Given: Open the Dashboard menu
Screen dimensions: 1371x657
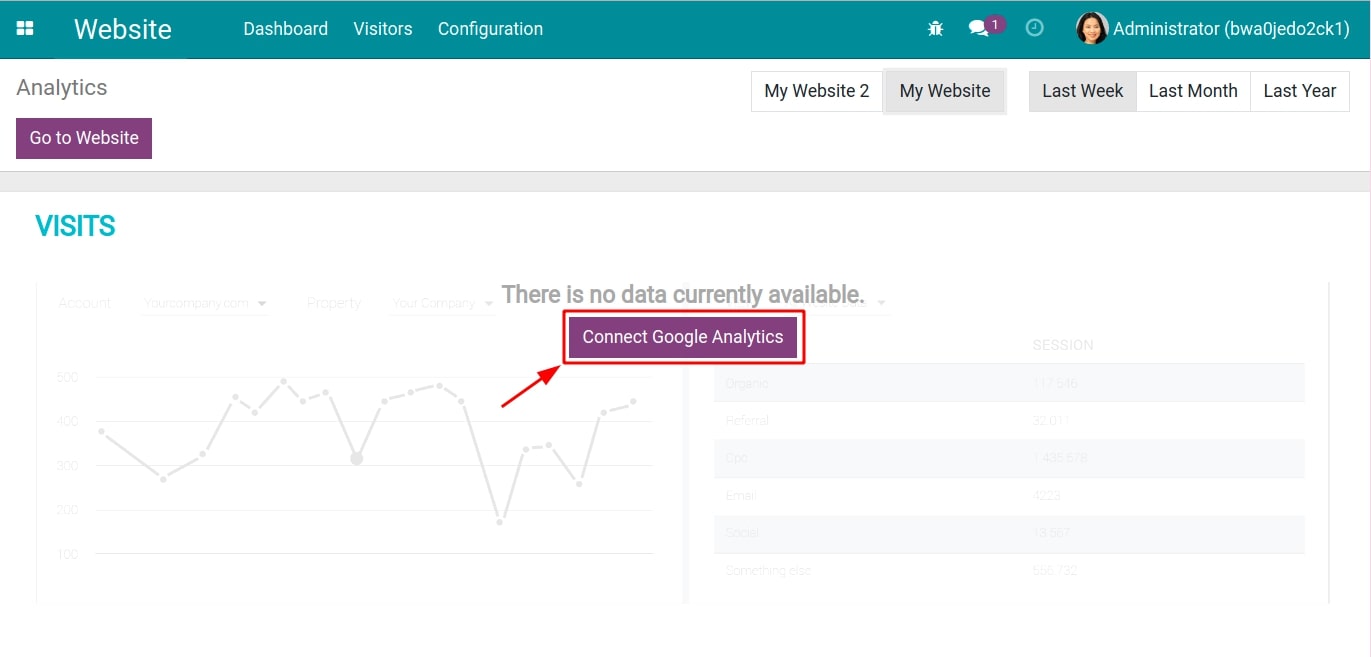Looking at the screenshot, I should coord(285,28).
